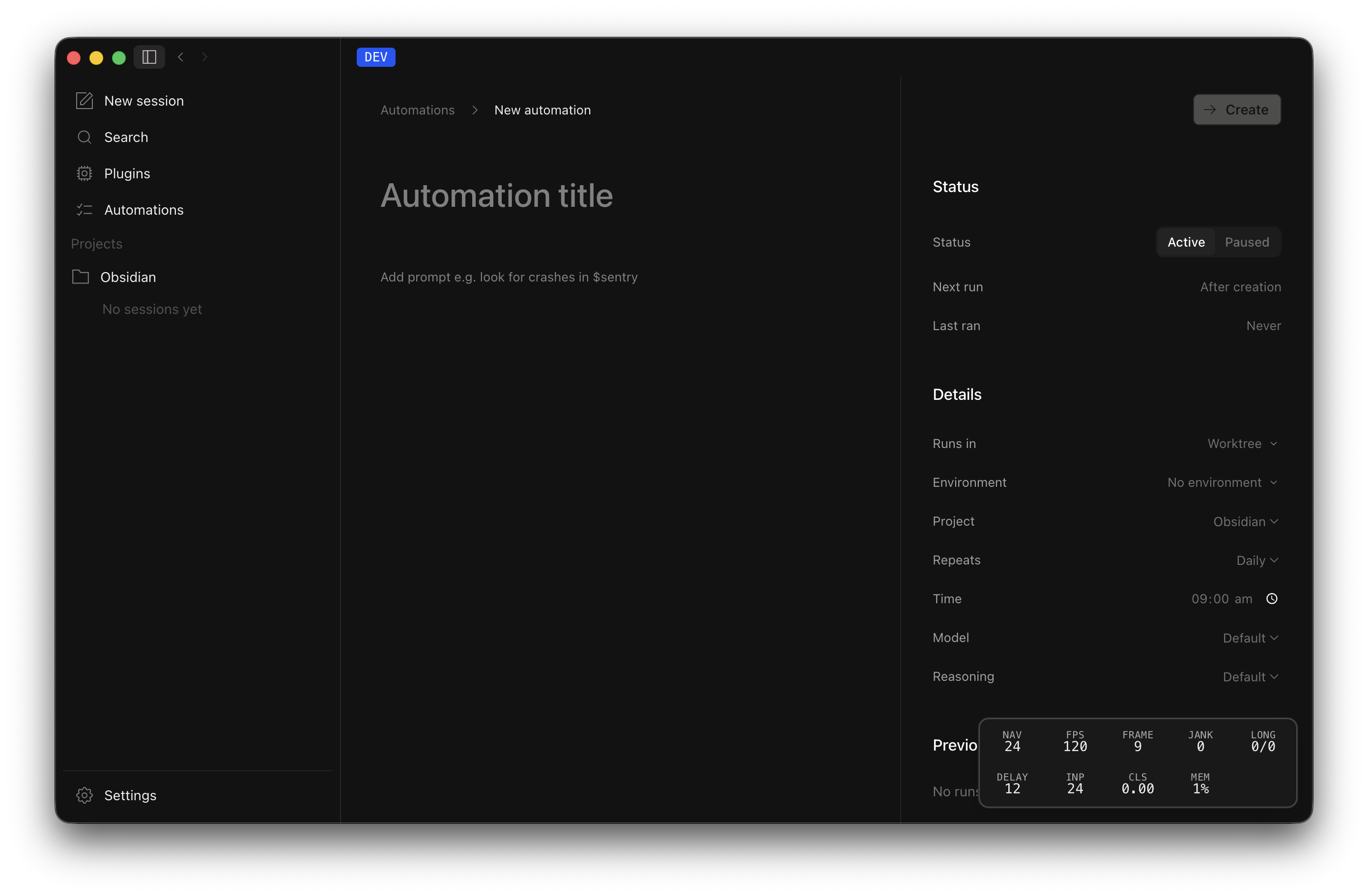Click the New automation breadcrumb

[542, 110]
